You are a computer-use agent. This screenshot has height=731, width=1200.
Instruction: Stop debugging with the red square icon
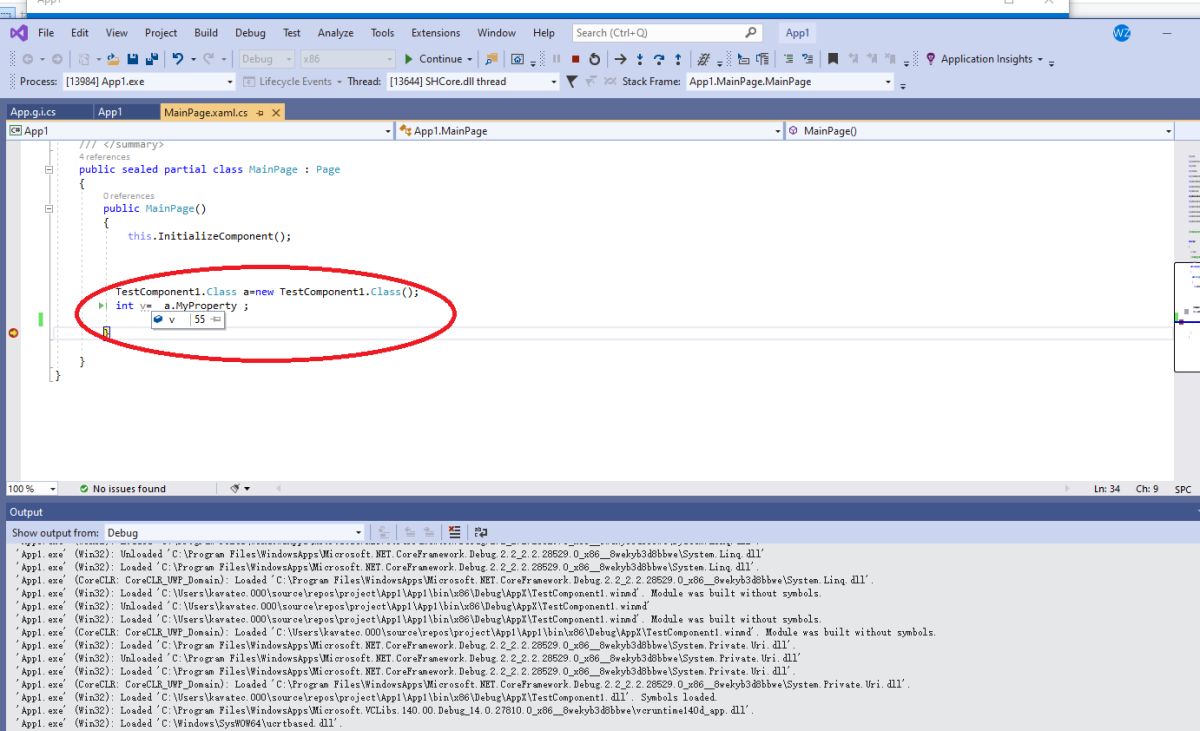pos(575,59)
